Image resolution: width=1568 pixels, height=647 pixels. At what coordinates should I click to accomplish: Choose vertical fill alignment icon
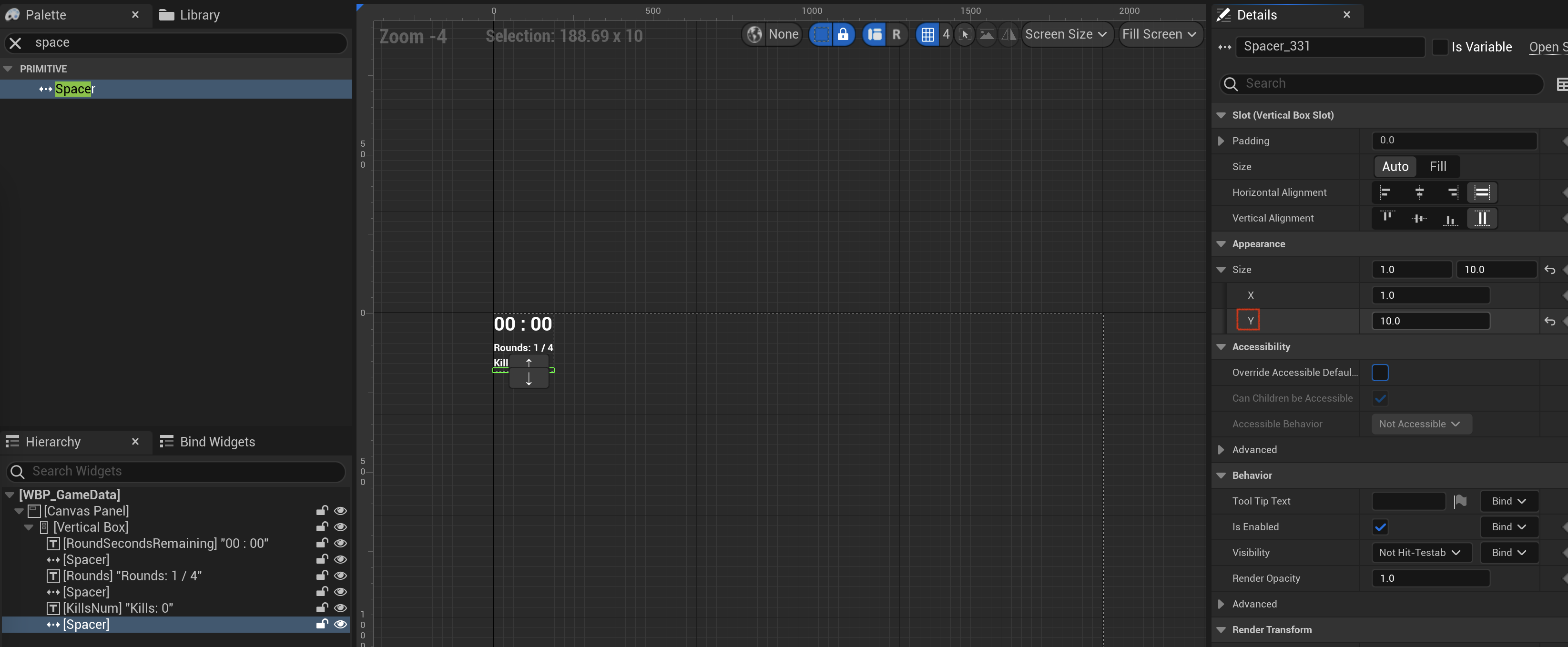click(x=1482, y=218)
